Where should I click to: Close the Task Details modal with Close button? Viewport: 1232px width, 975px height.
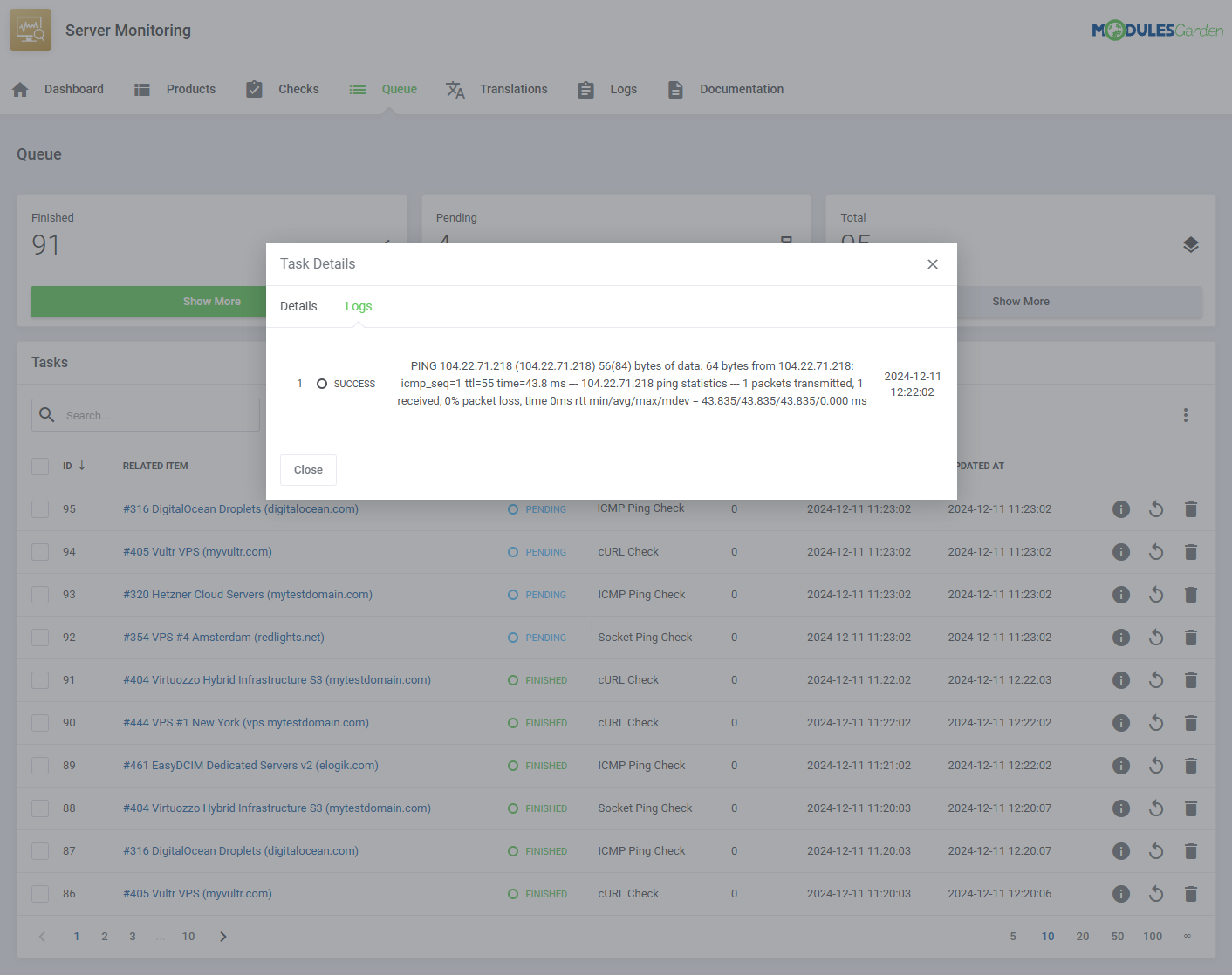click(x=308, y=469)
